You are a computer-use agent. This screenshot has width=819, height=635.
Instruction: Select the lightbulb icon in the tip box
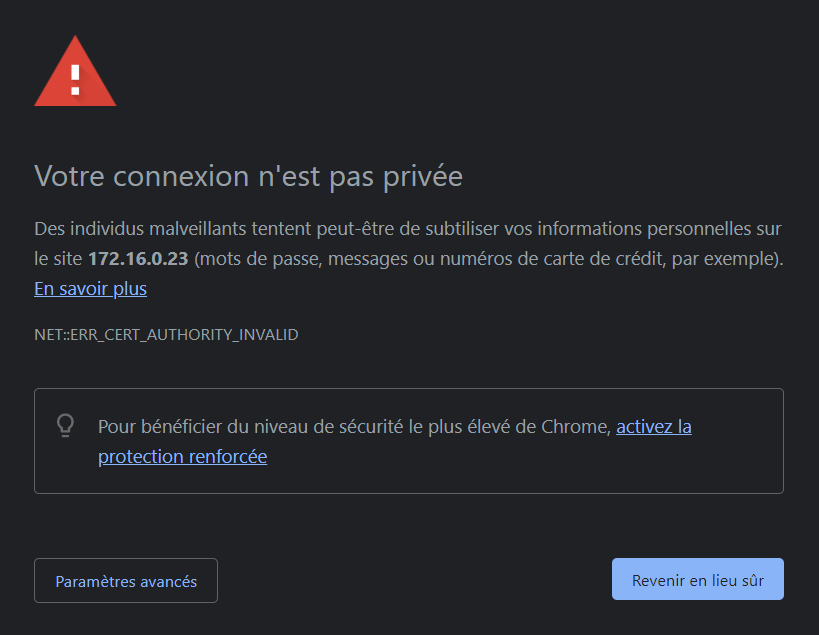[x=63, y=426]
